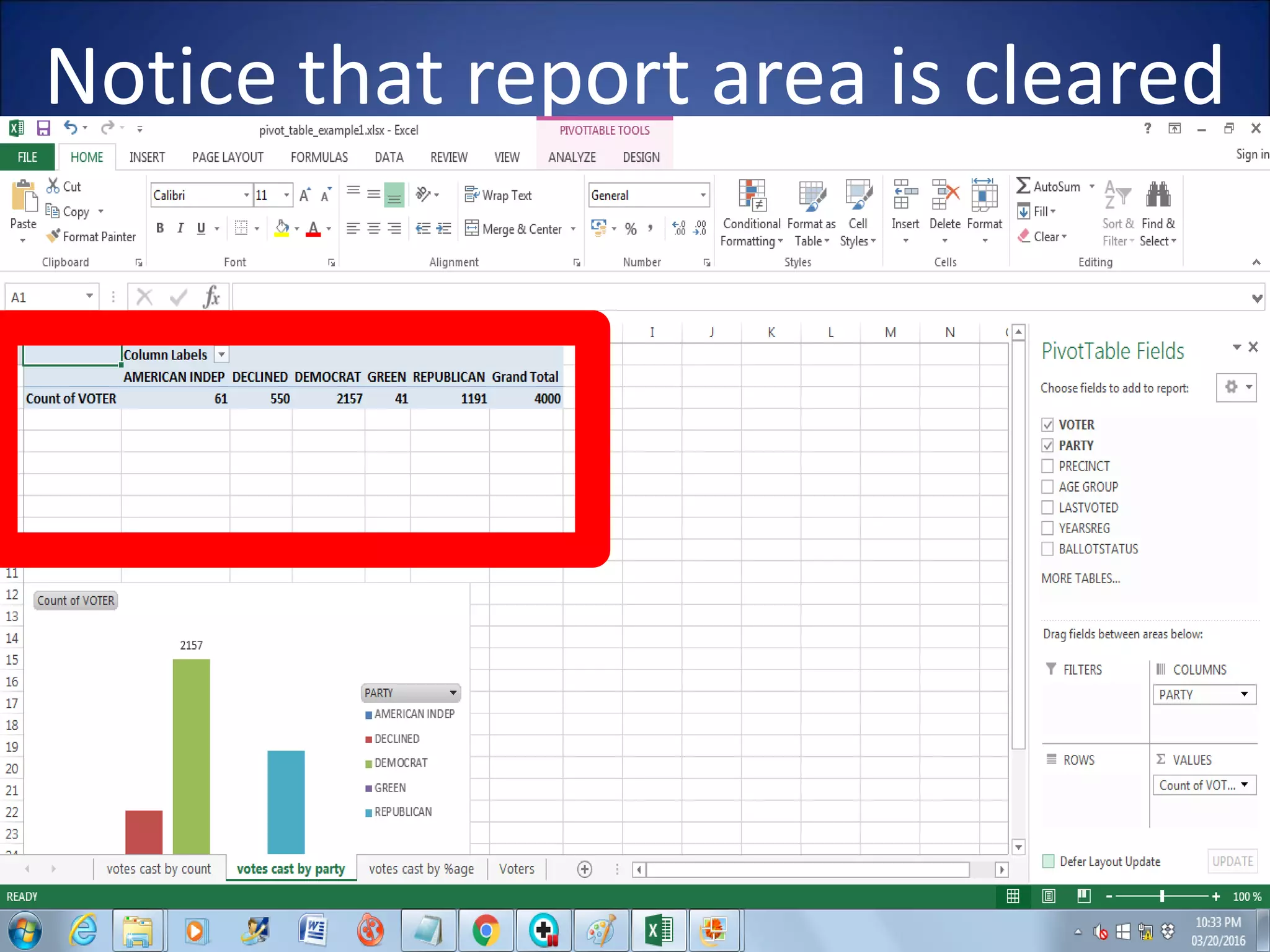
Task: Select the Format Painter brush
Action: [x=54, y=236]
